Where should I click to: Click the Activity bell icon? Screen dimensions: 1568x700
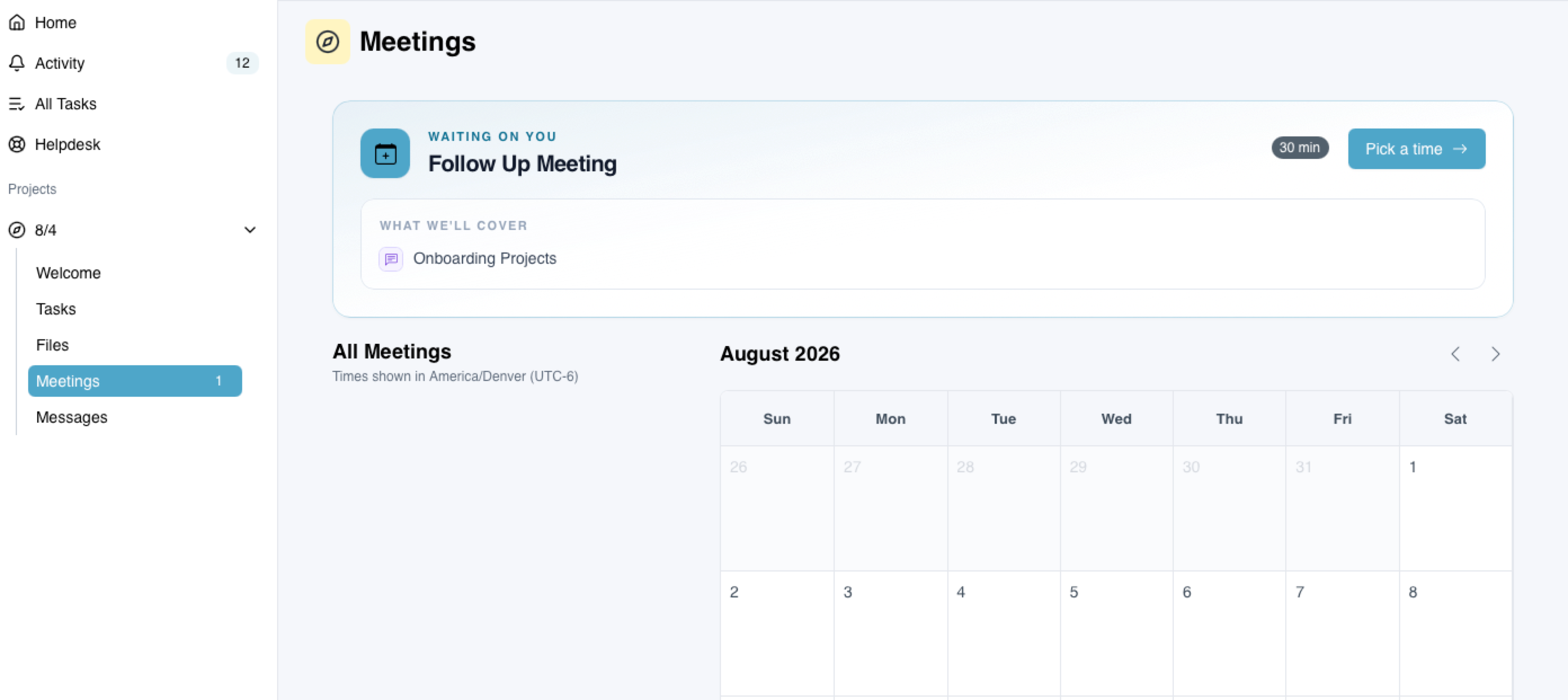click(17, 63)
